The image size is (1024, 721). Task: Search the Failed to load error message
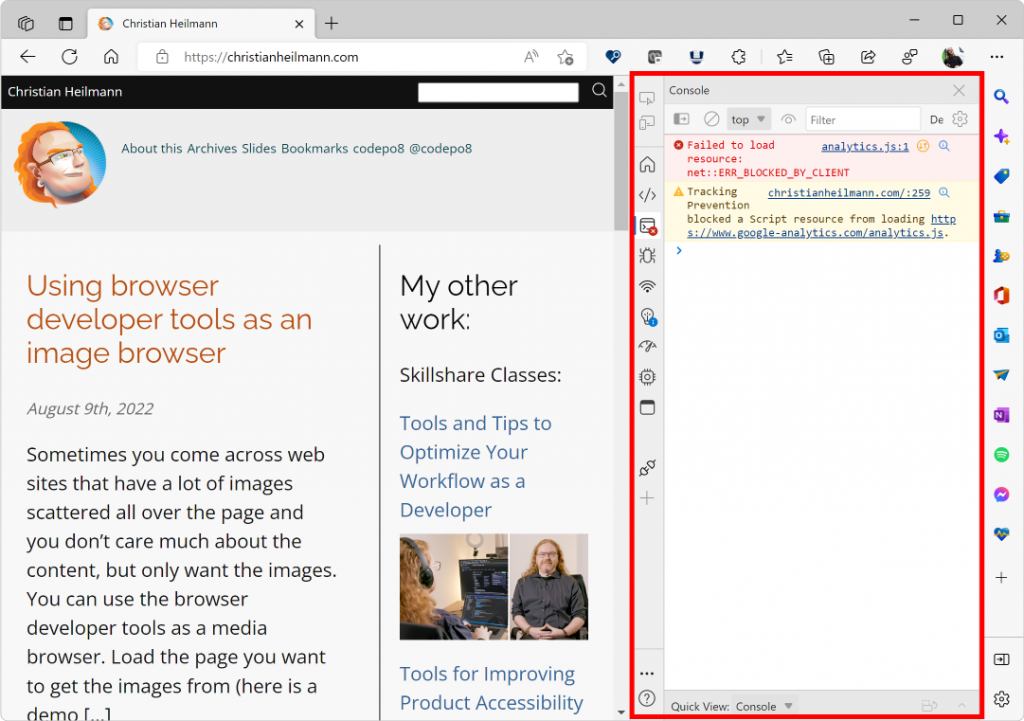coord(944,146)
